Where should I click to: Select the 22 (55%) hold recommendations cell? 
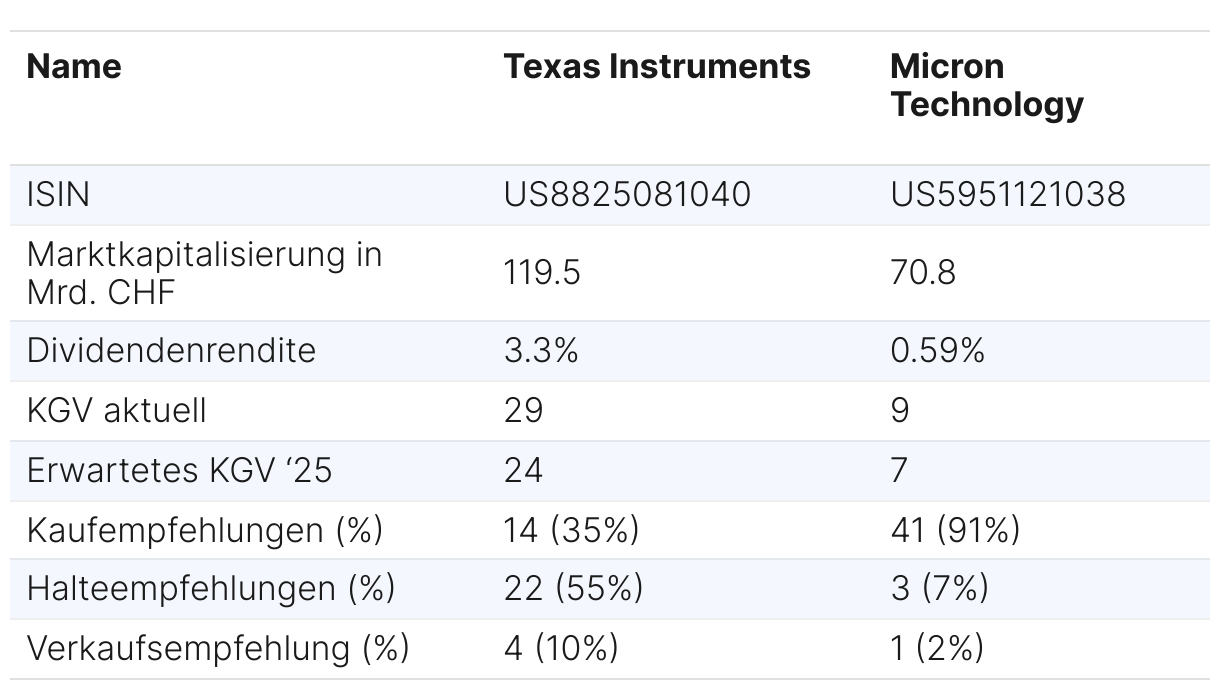pos(573,588)
